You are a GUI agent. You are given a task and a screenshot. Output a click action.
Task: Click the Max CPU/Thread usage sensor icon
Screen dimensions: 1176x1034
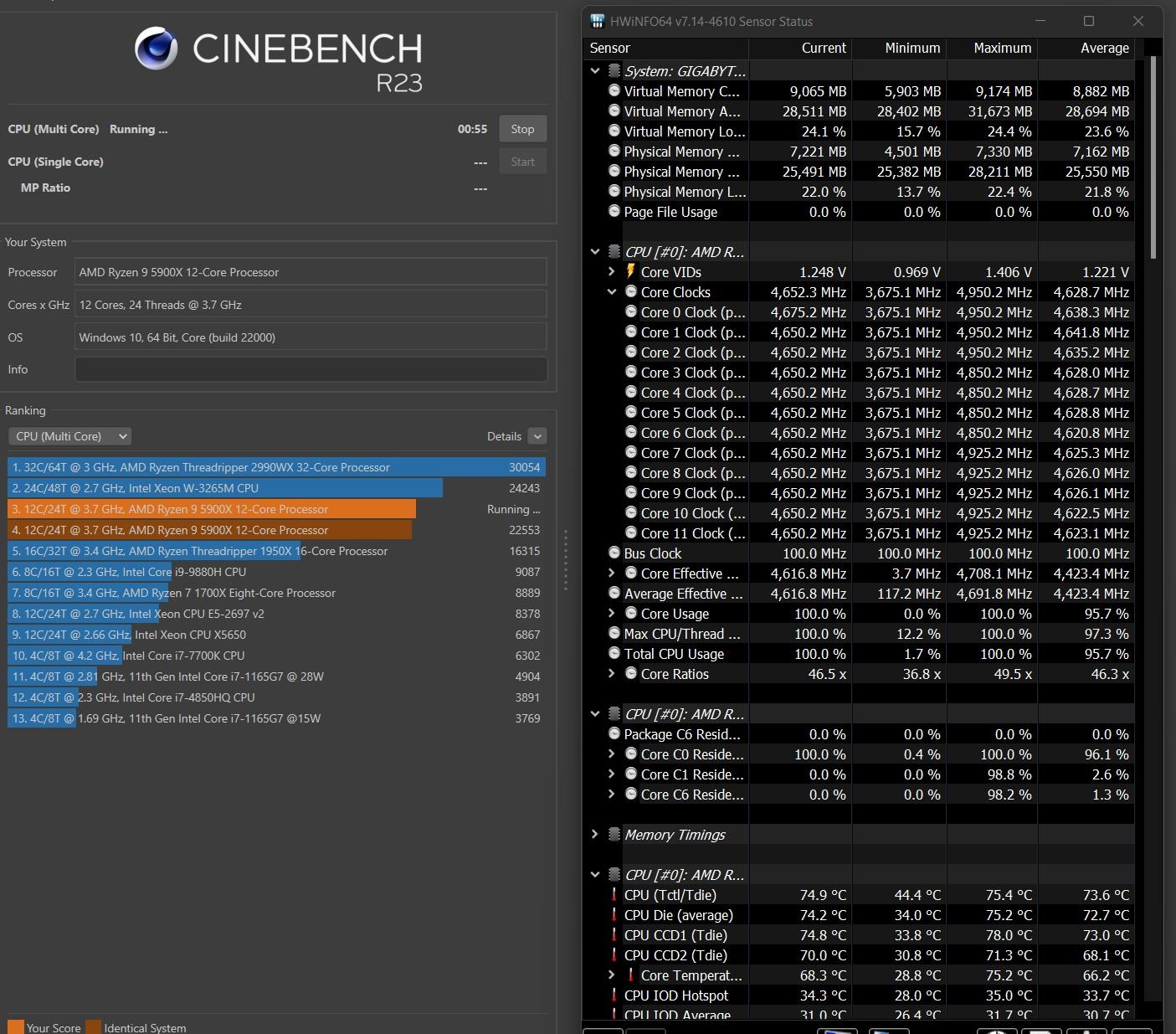(614, 633)
